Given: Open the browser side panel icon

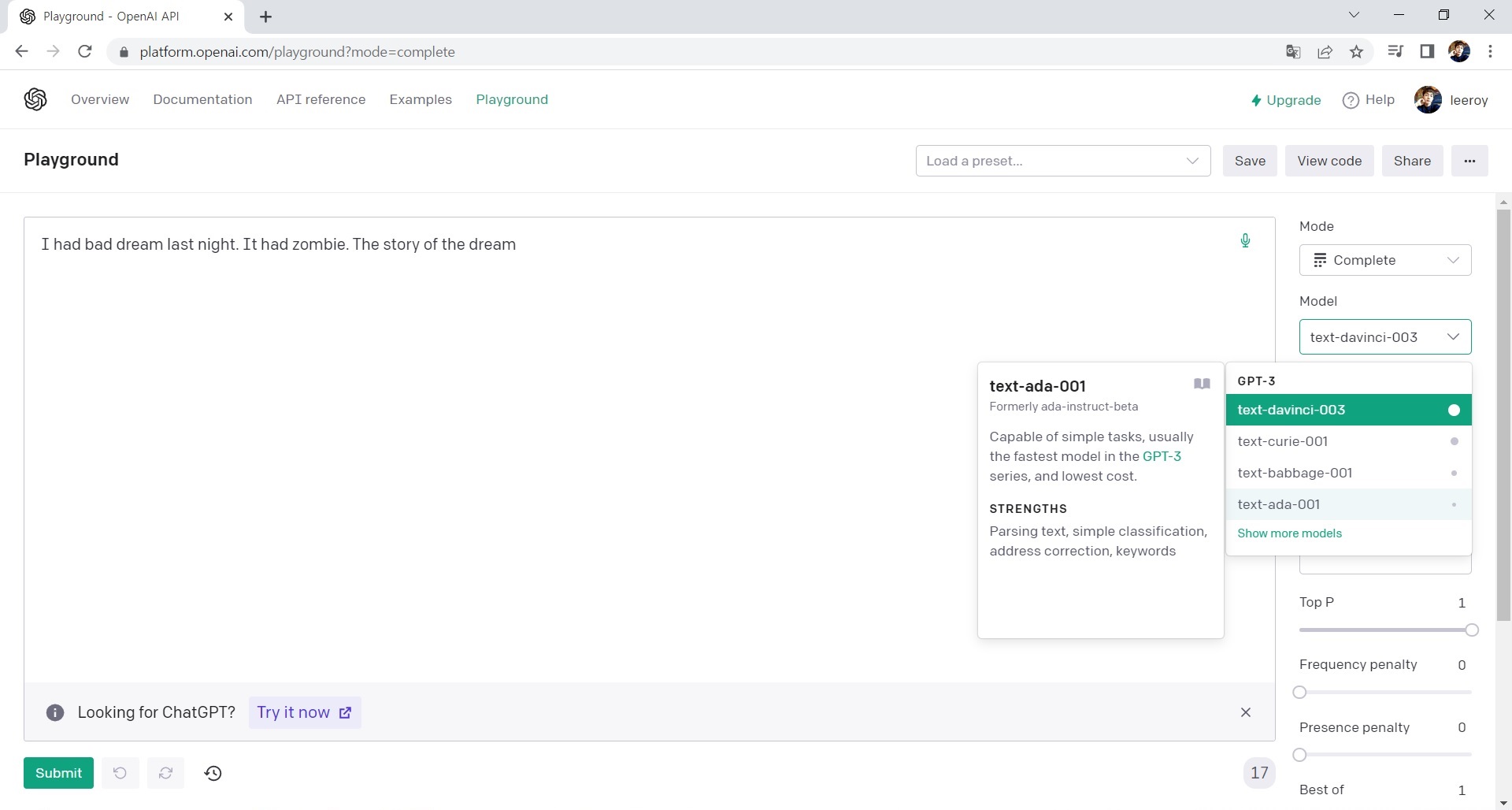Looking at the screenshot, I should (x=1427, y=52).
